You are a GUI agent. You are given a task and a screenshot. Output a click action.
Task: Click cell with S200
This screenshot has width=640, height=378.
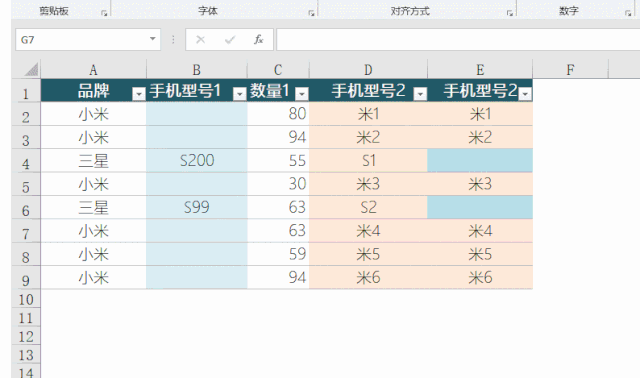197,160
